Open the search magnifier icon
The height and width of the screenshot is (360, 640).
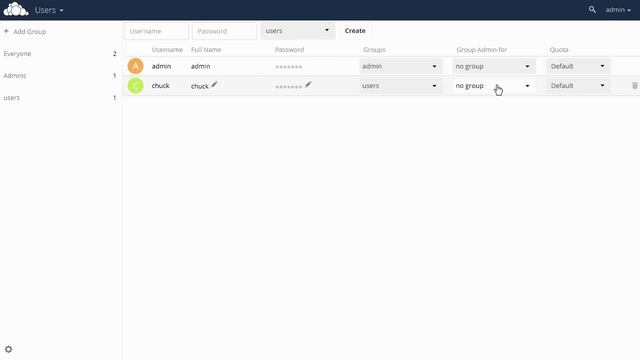tap(592, 9)
